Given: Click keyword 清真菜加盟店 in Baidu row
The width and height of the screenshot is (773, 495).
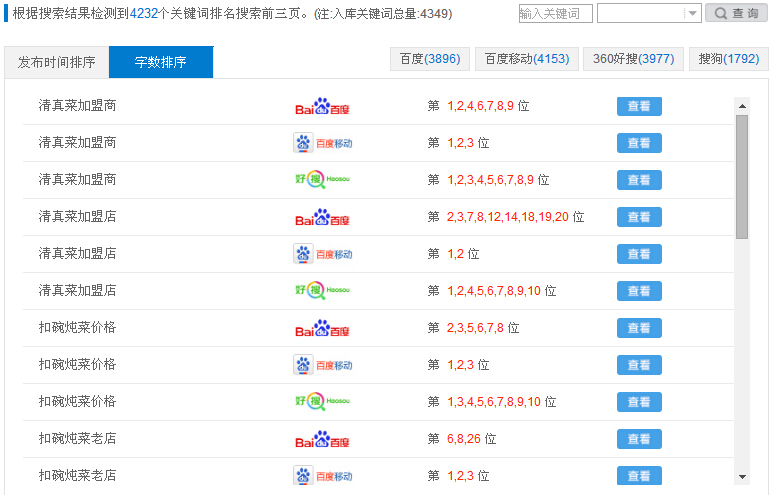Looking at the screenshot, I should click(x=77, y=216).
